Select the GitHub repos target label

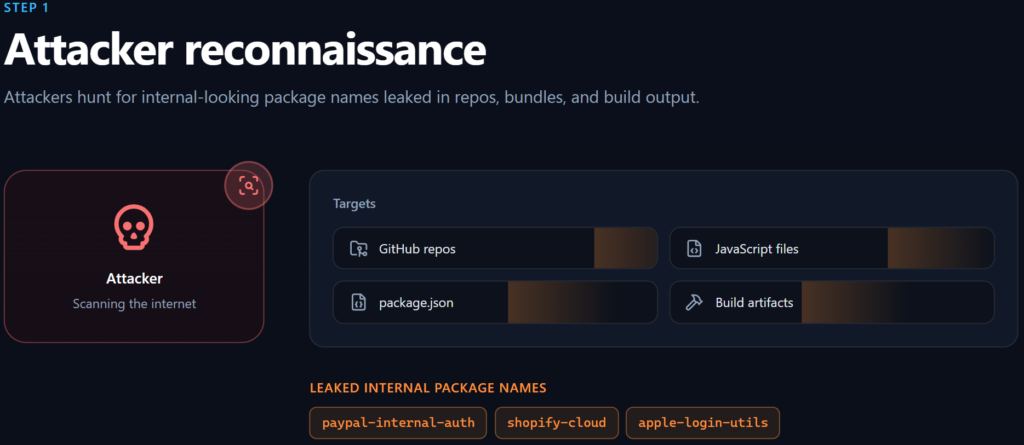point(417,249)
